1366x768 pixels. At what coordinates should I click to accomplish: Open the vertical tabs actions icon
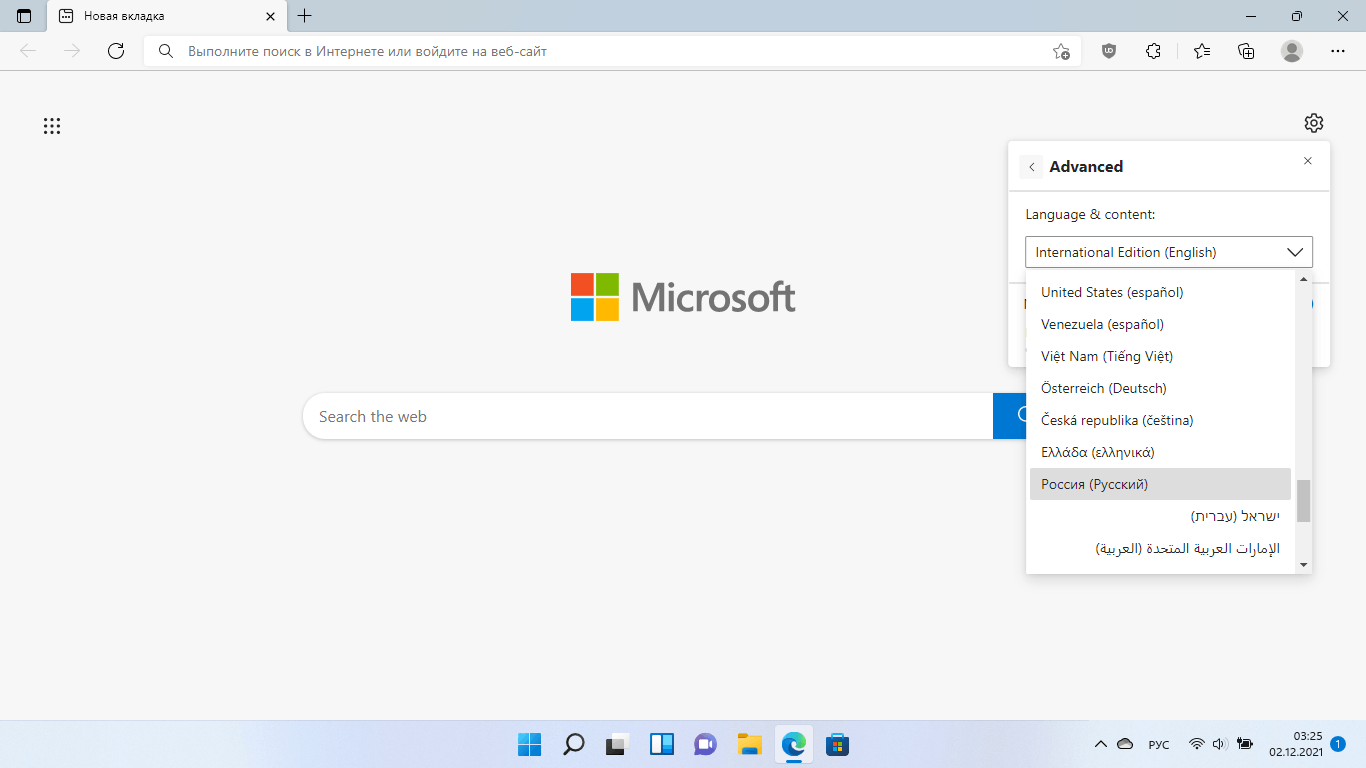pyautogui.click(x=24, y=16)
